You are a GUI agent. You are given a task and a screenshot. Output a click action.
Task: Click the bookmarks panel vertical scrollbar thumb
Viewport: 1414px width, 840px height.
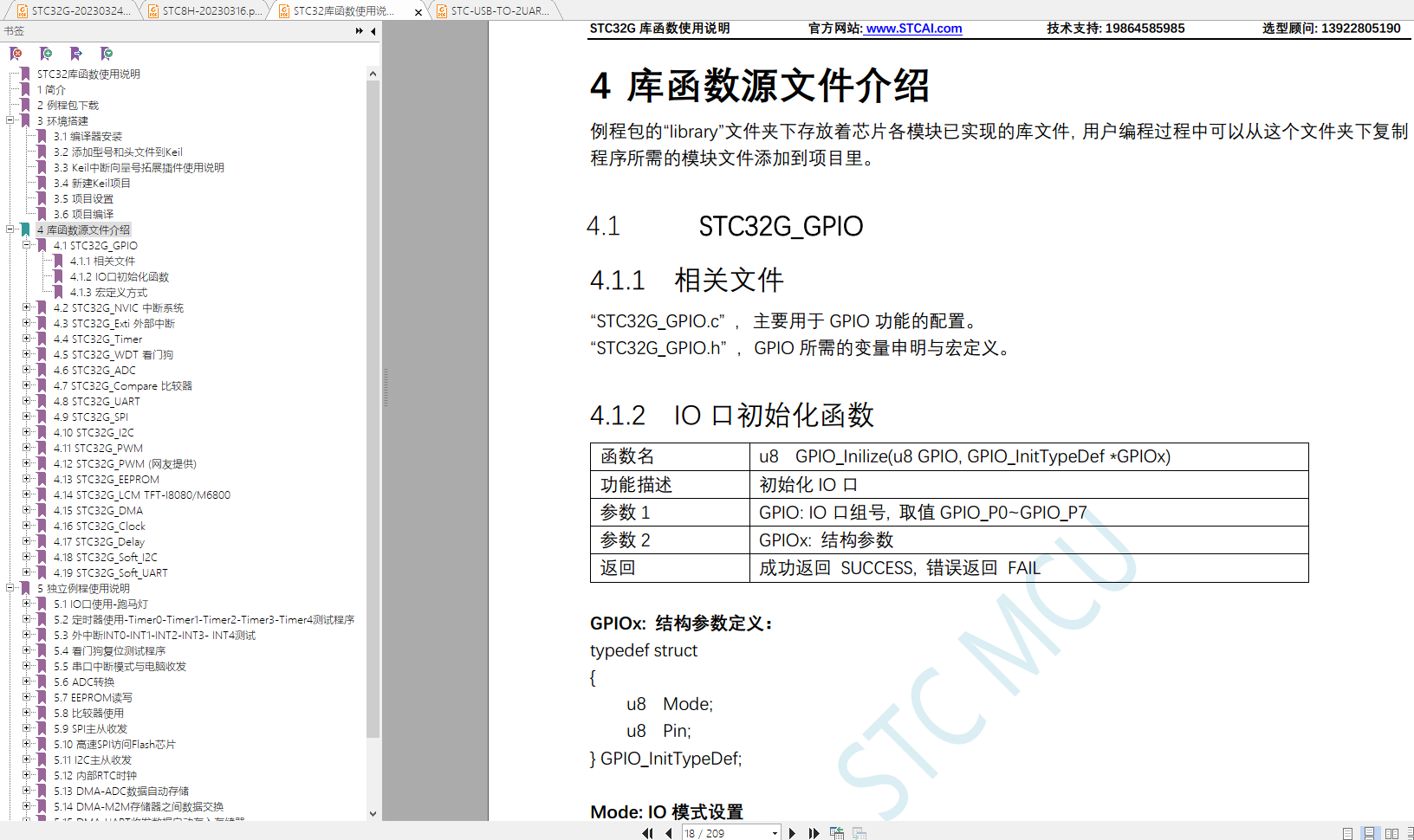[x=373, y=410]
